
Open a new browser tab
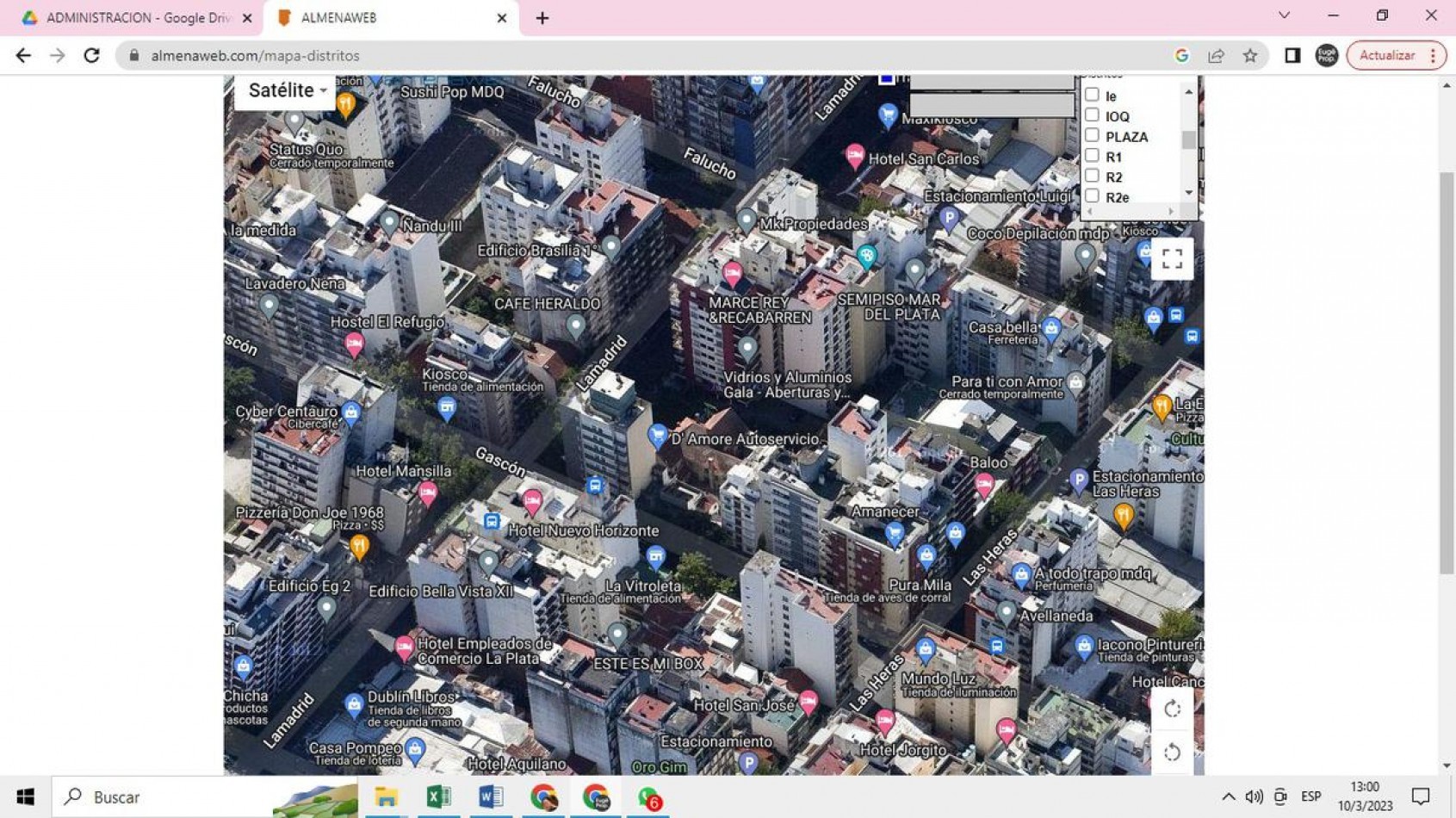click(x=542, y=18)
